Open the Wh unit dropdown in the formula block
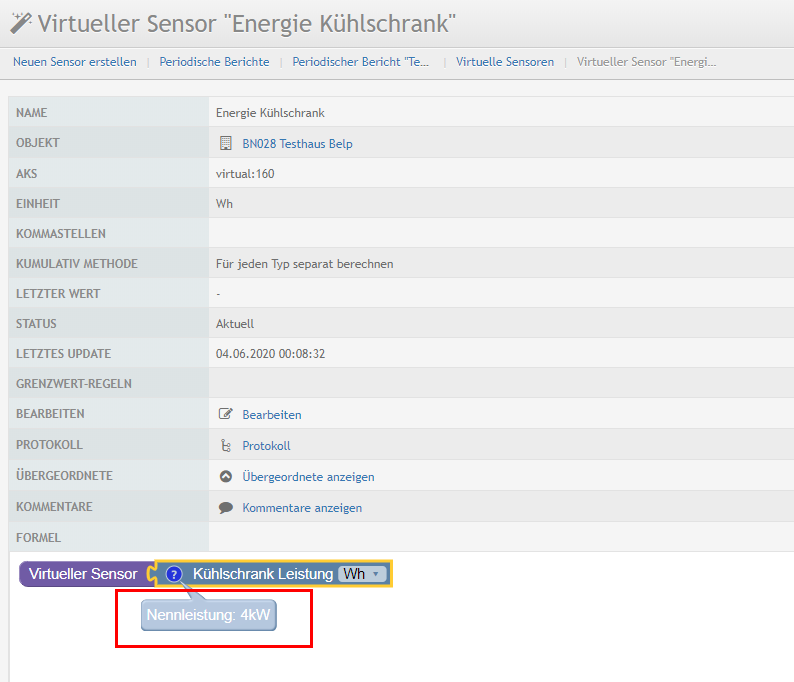 (x=362, y=574)
